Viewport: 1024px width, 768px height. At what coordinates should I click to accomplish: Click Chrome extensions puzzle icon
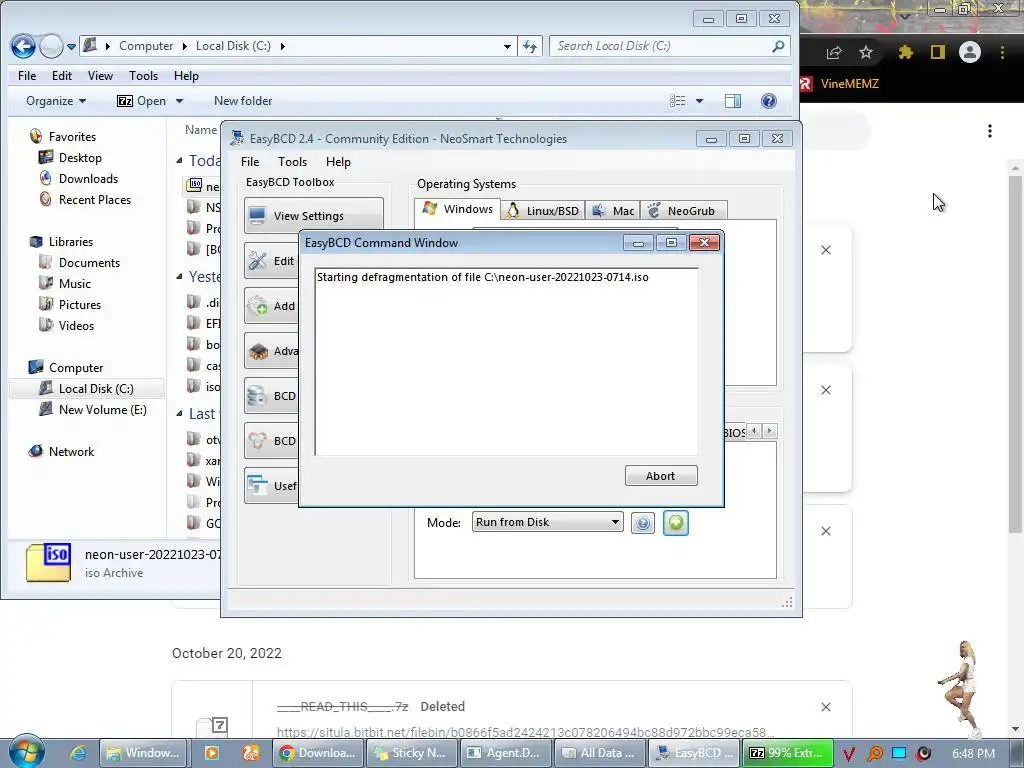[905, 52]
